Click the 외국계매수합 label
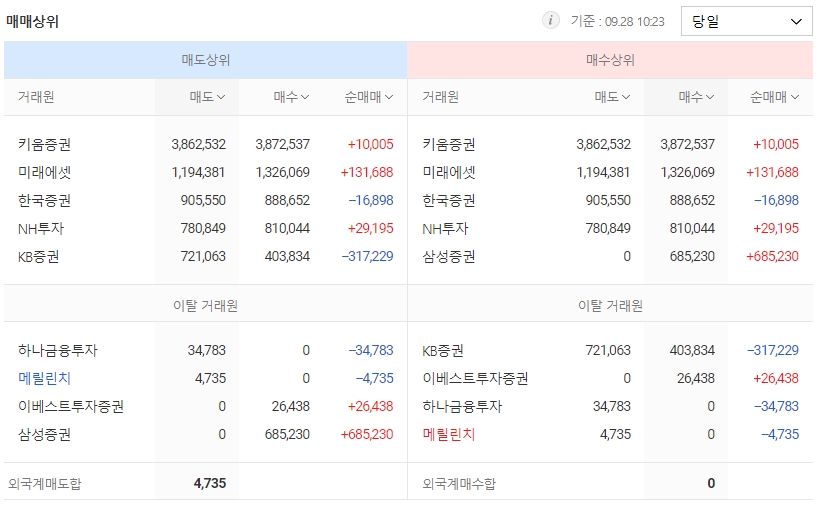The width and height of the screenshot is (820, 505). click(459, 484)
